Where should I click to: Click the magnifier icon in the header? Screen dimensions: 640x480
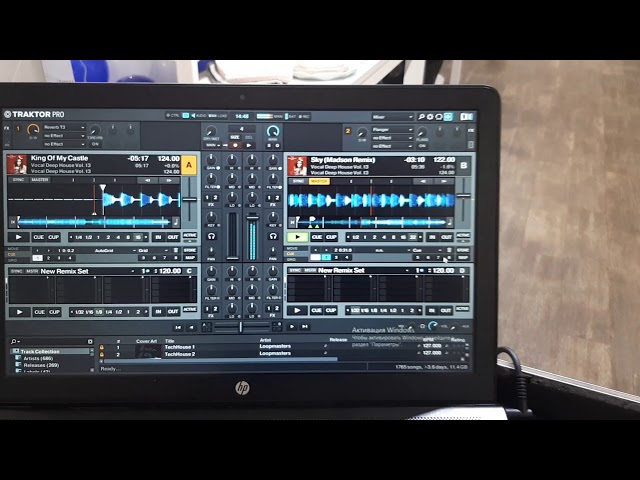point(421,117)
